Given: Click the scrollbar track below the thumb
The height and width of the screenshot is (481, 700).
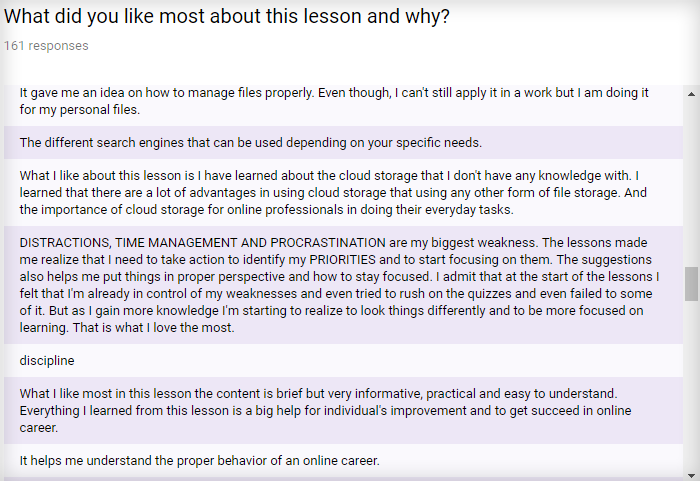Looking at the screenshot, I should click(x=691, y=384).
